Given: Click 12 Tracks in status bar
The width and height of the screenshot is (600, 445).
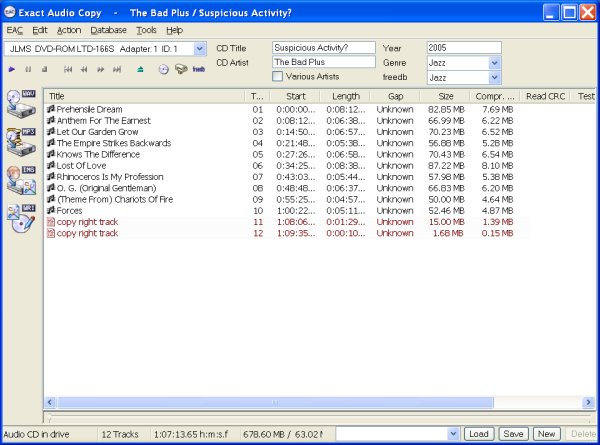Looking at the screenshot, I should pyautogui.click(x=120, y=434).
